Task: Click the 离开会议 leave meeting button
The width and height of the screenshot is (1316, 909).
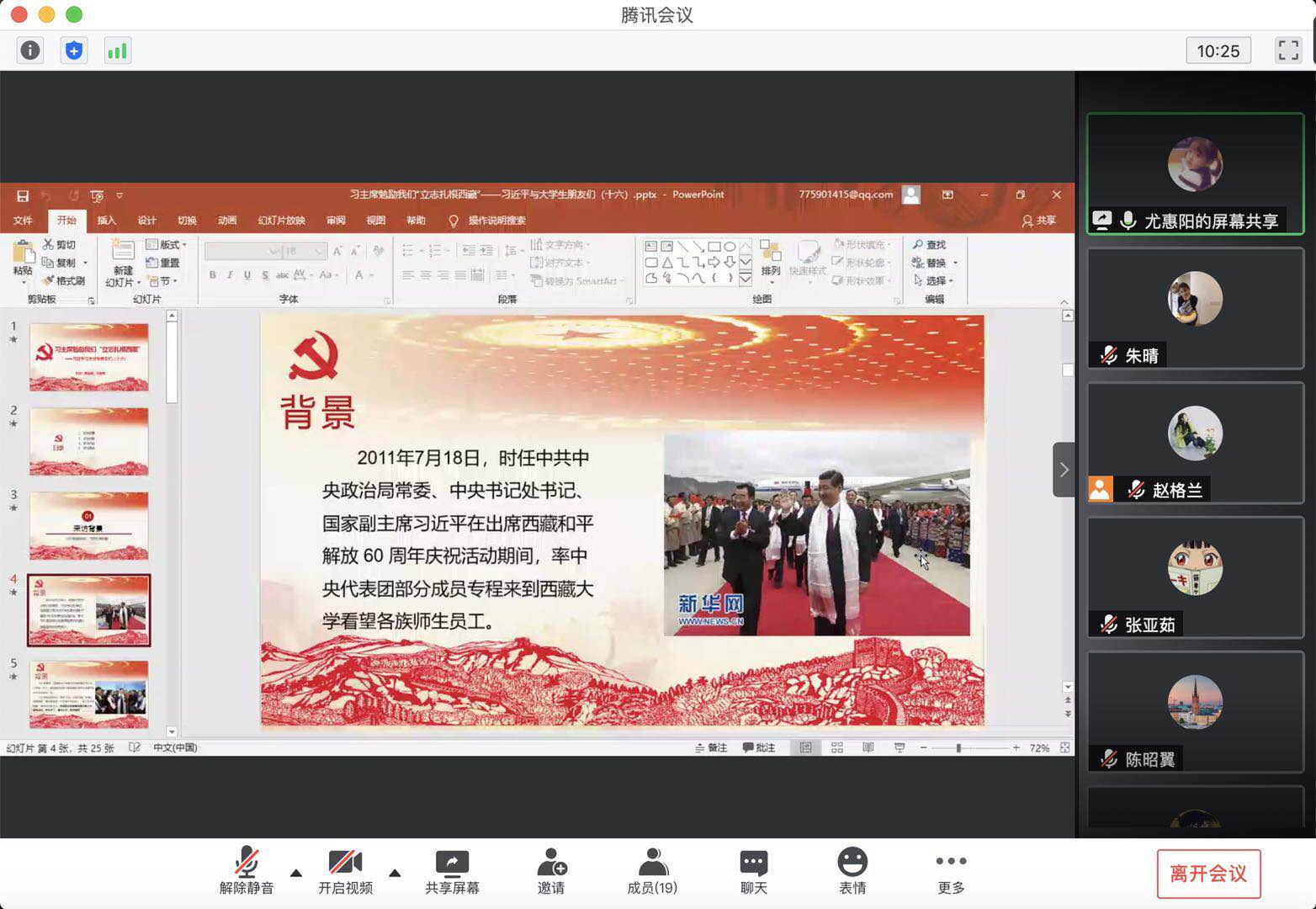Action: coord(1208,874)
